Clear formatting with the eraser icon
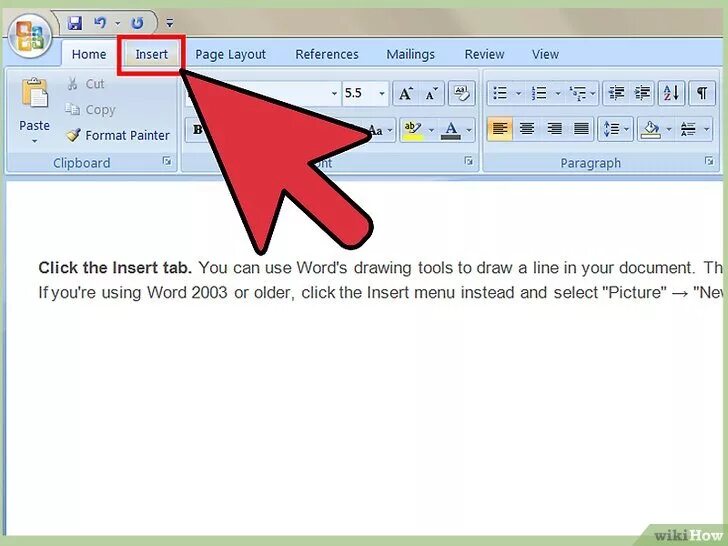The width and height of the screenshot is (728, 546). (461, 94)
